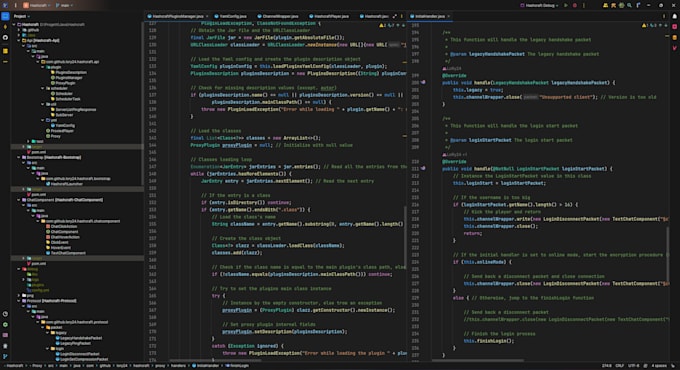
Task: Open the Hashcraft Debug run configuration dropdown
Action: click(539, 5)
